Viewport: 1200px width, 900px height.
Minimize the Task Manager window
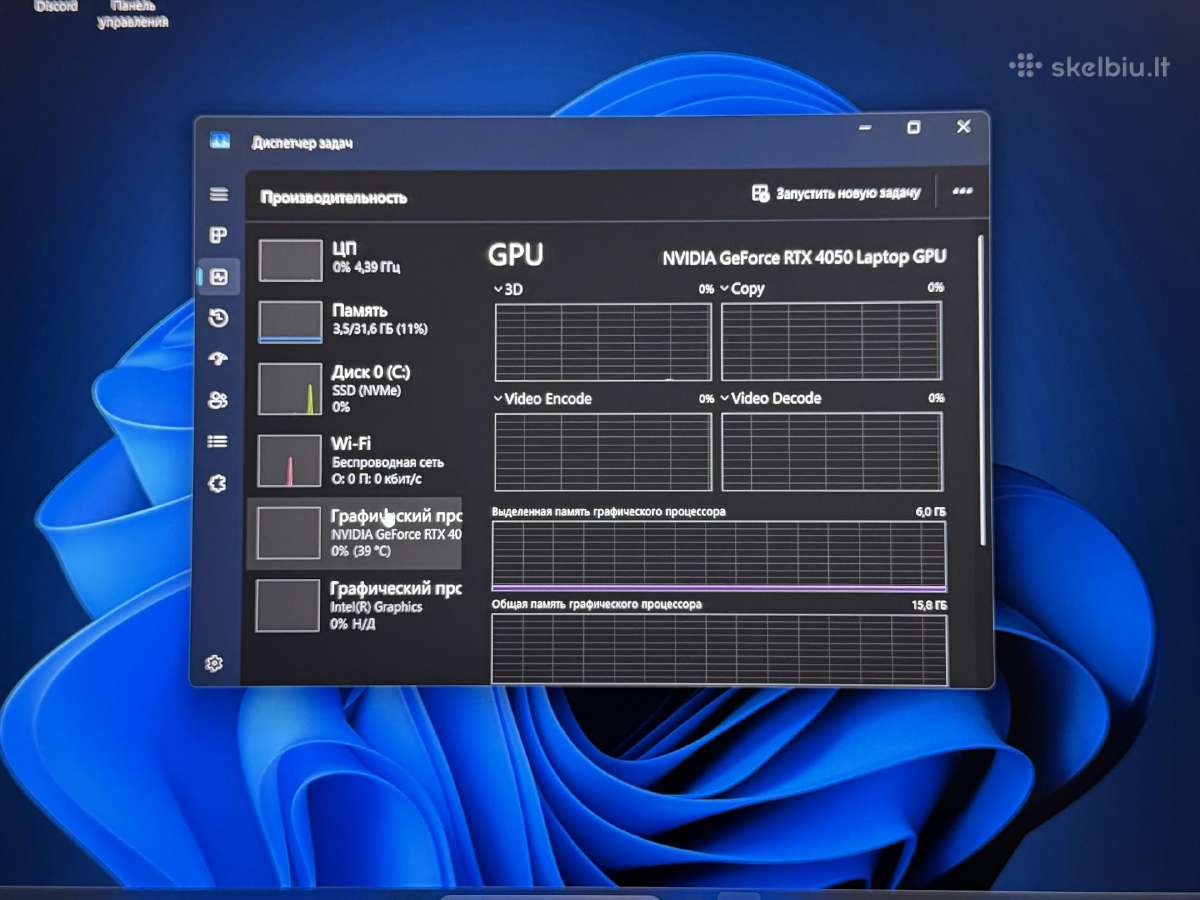864,128
